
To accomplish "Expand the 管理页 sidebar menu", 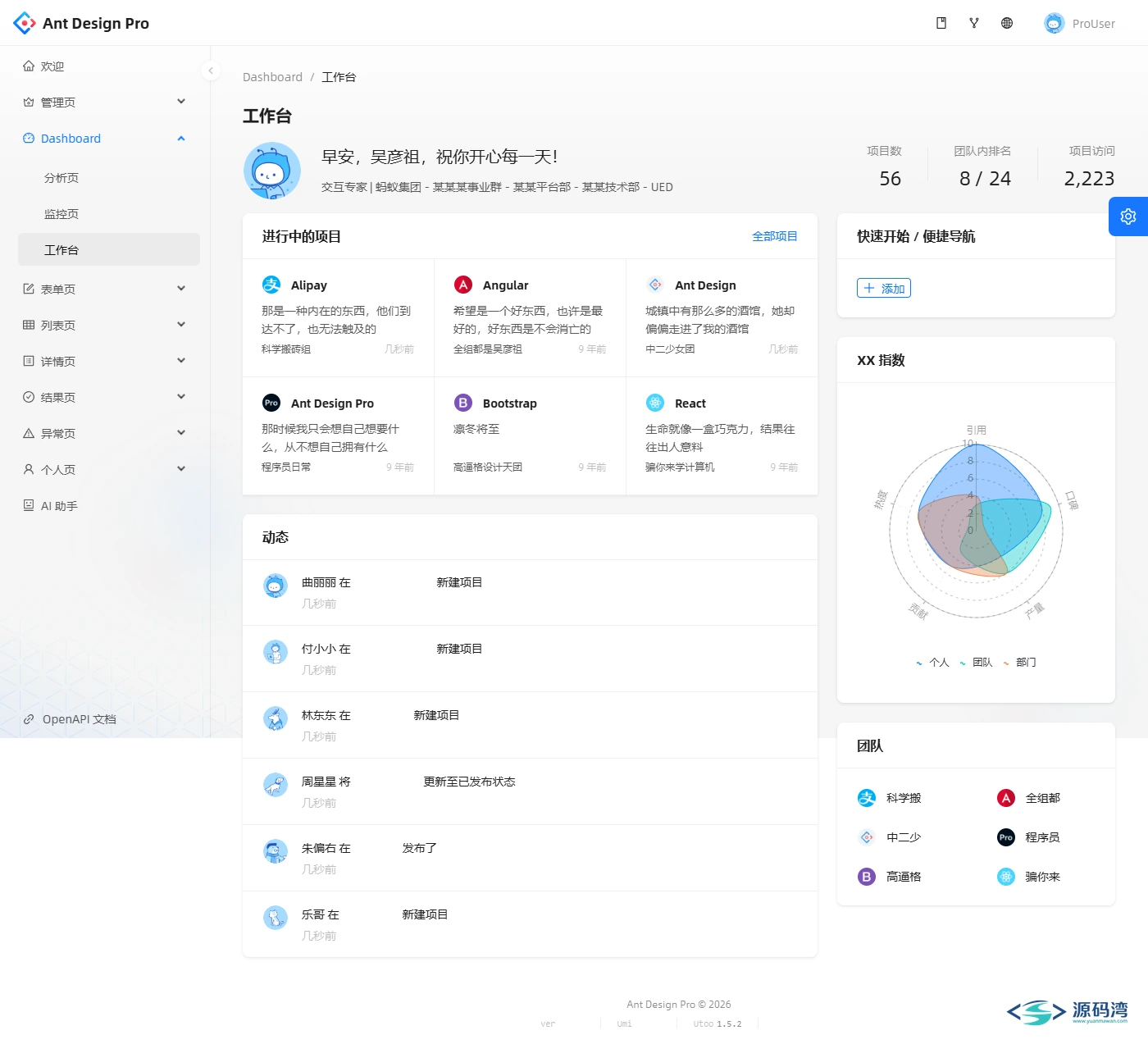I will pos(109,103).
